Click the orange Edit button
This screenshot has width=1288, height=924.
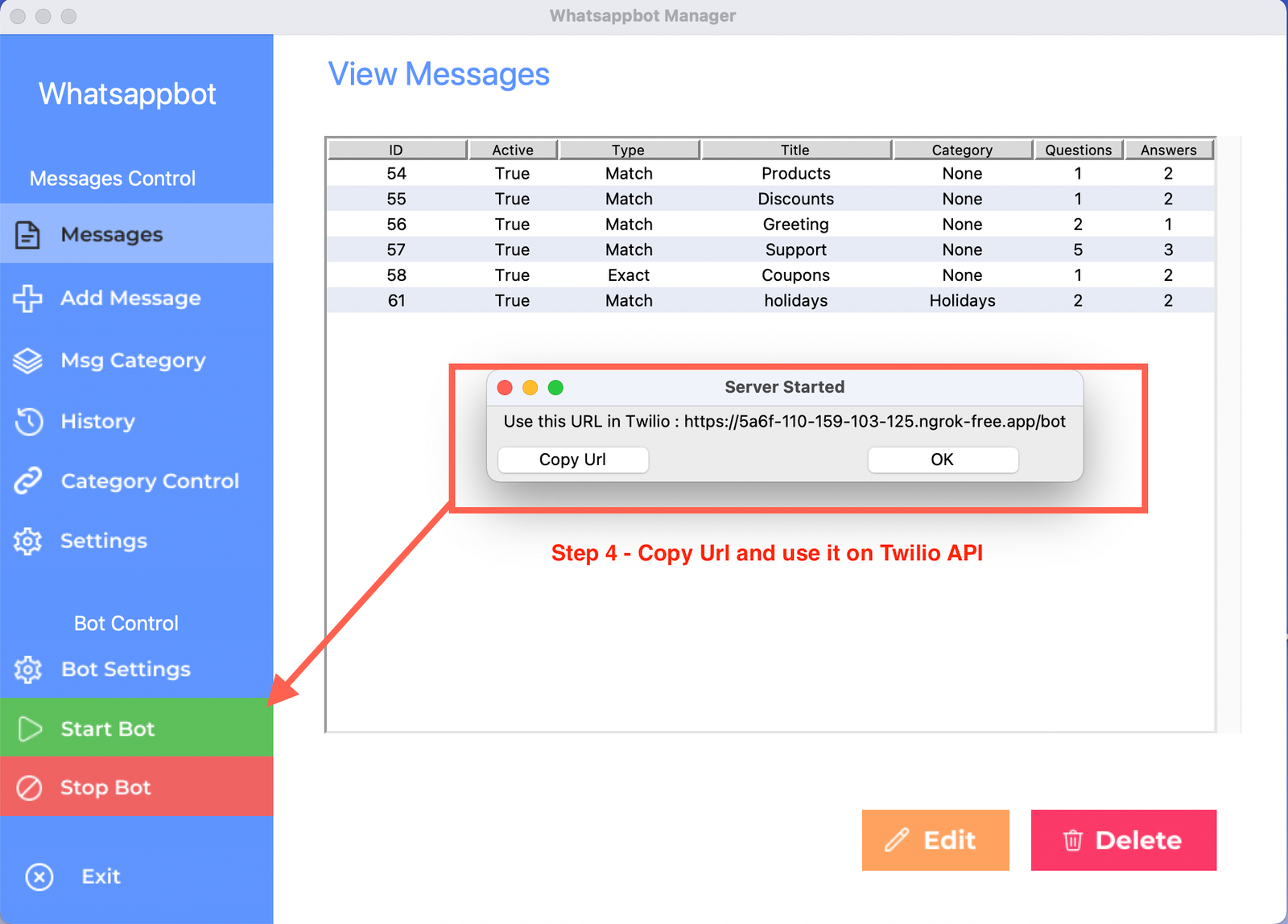935,839
